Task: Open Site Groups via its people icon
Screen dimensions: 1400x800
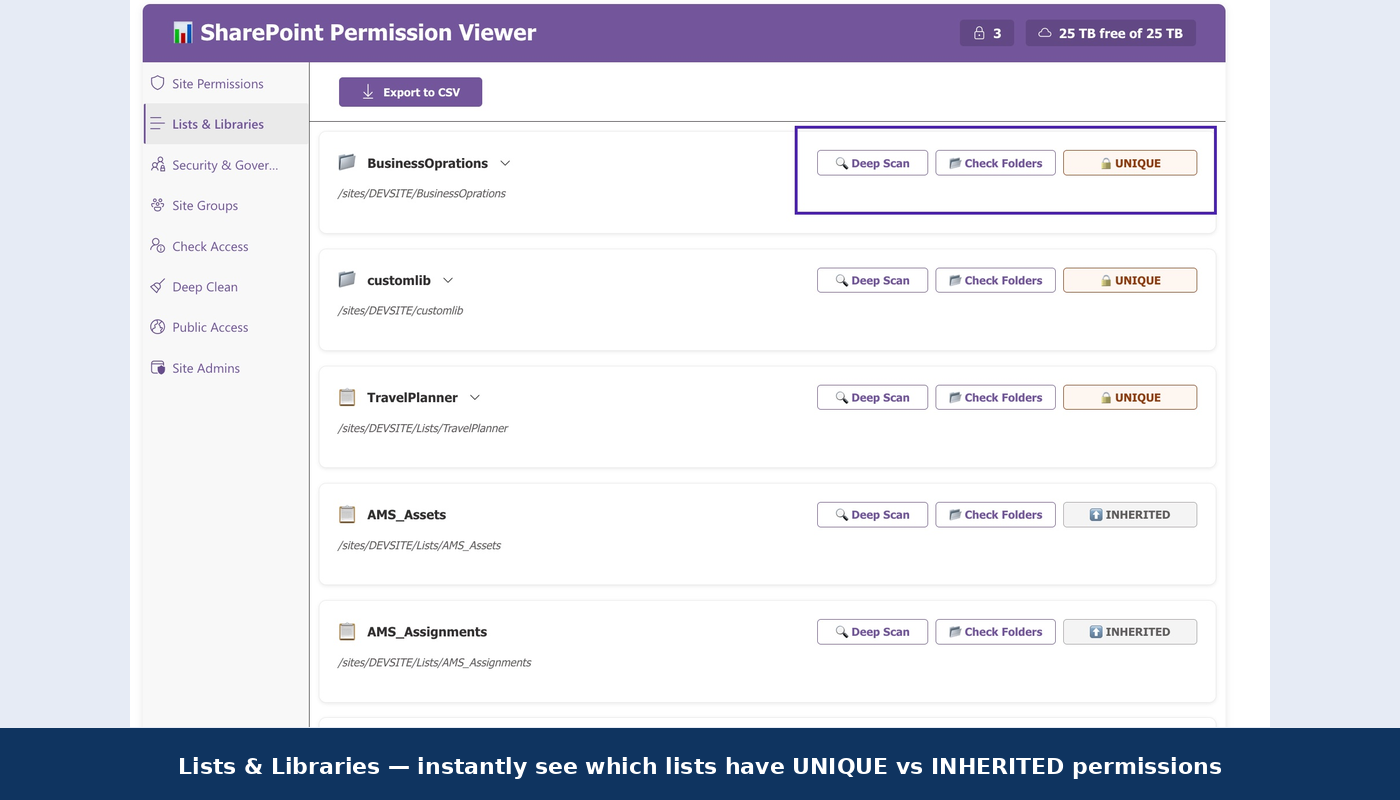Action: (x=158, y=205)
